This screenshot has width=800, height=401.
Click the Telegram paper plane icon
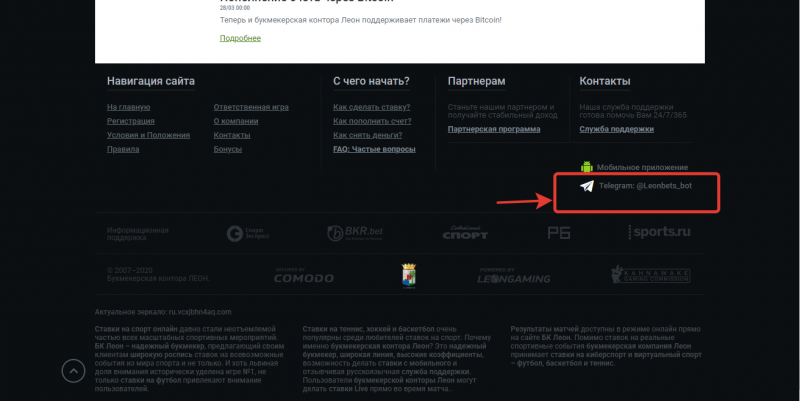[x=587, y=186]
